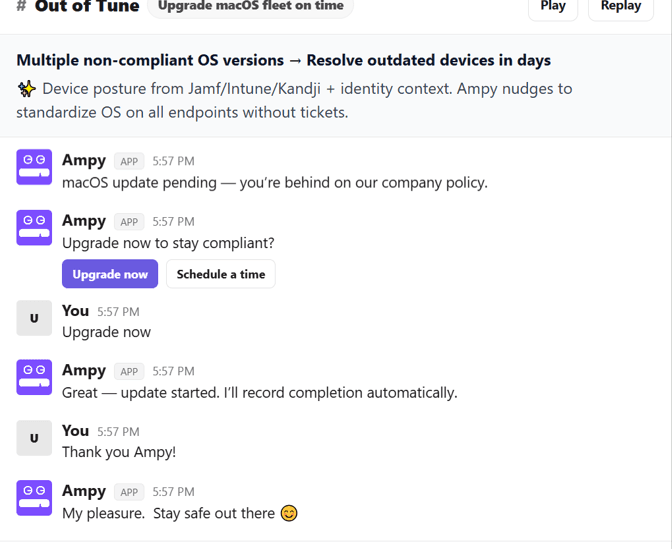This screenshot has width=672, height=549.
Task: Click the "You" sender name above "Upgrade now"
Action: 75,310
